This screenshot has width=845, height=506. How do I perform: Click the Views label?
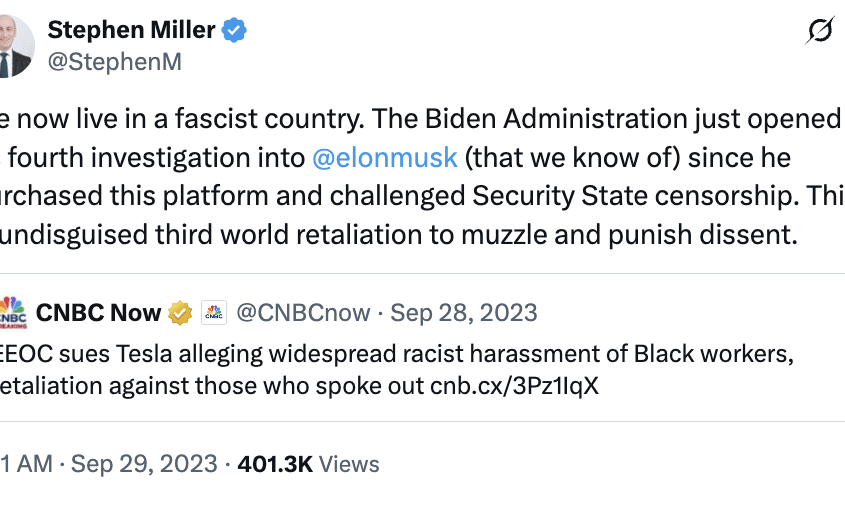click(x=350, y=464)
